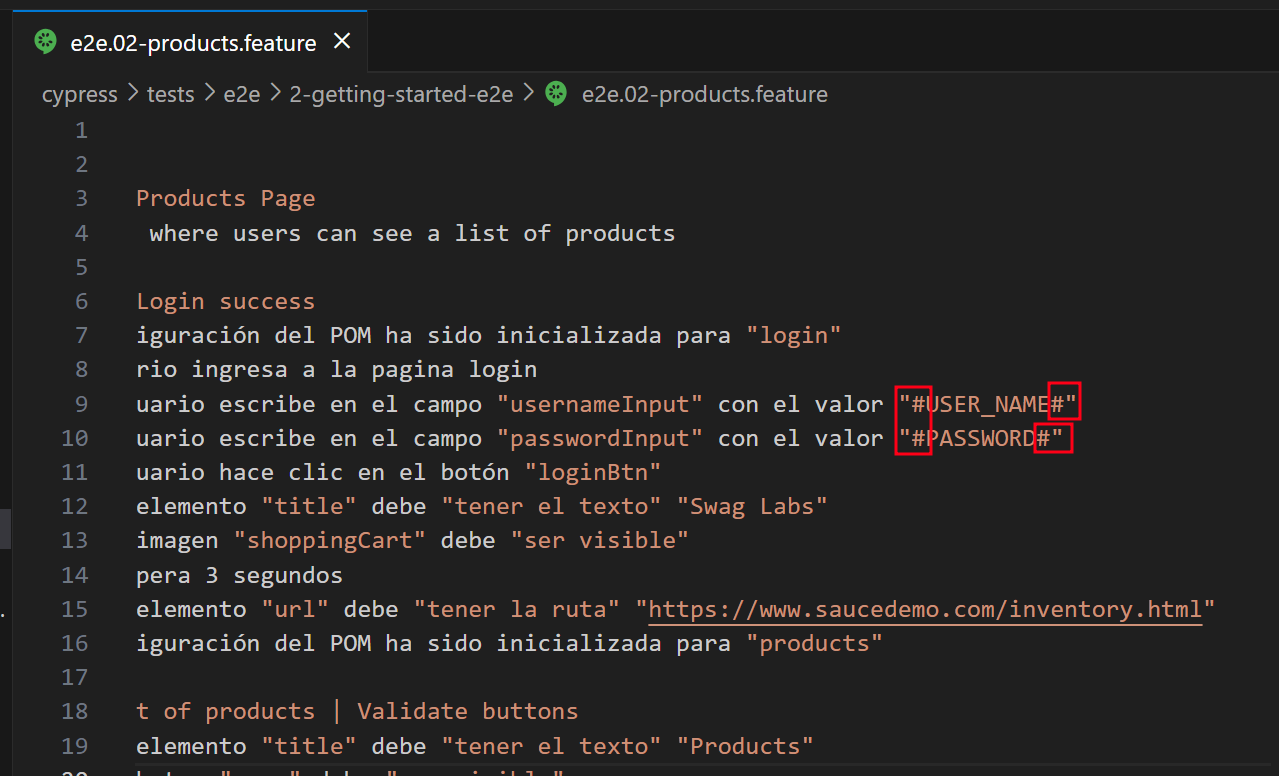
Task: Expand the e2e breadcrumb folder
Action: point(241,95)
